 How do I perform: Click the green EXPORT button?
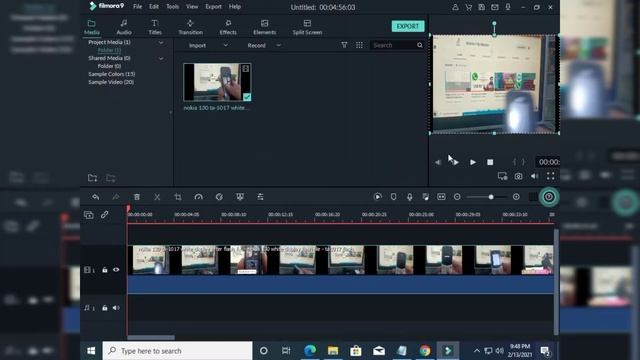point(408,26)
